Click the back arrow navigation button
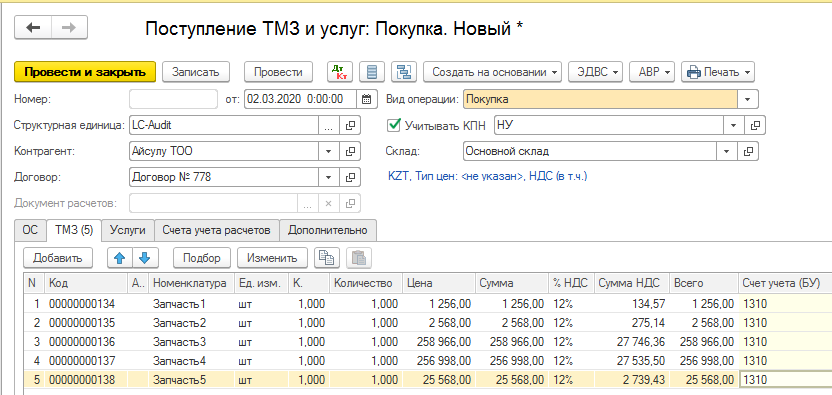The image size is (832, 395). coord(33,28)
